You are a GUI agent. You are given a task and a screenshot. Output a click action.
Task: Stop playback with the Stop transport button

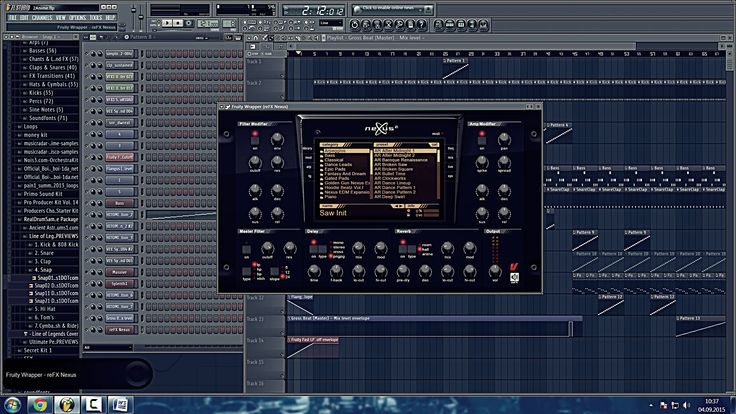178,23
